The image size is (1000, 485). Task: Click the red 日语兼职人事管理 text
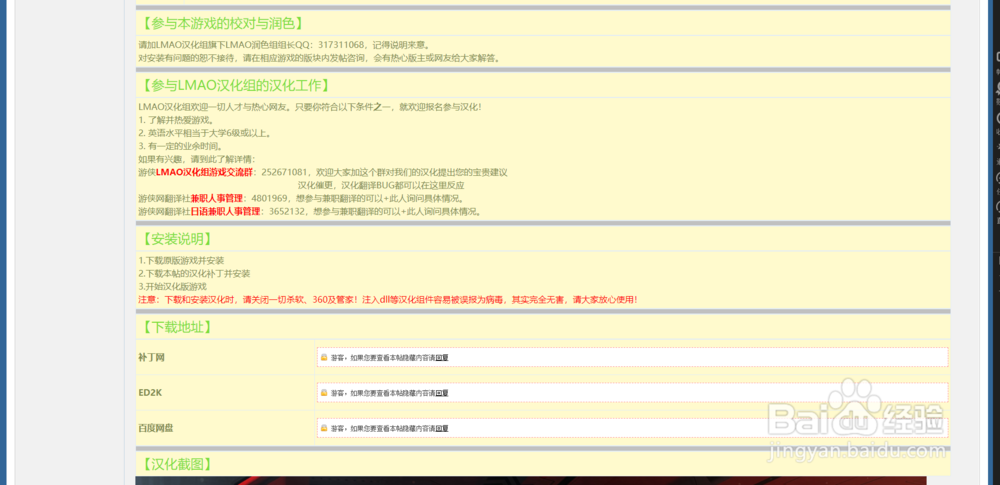click(x=225, y=211)
